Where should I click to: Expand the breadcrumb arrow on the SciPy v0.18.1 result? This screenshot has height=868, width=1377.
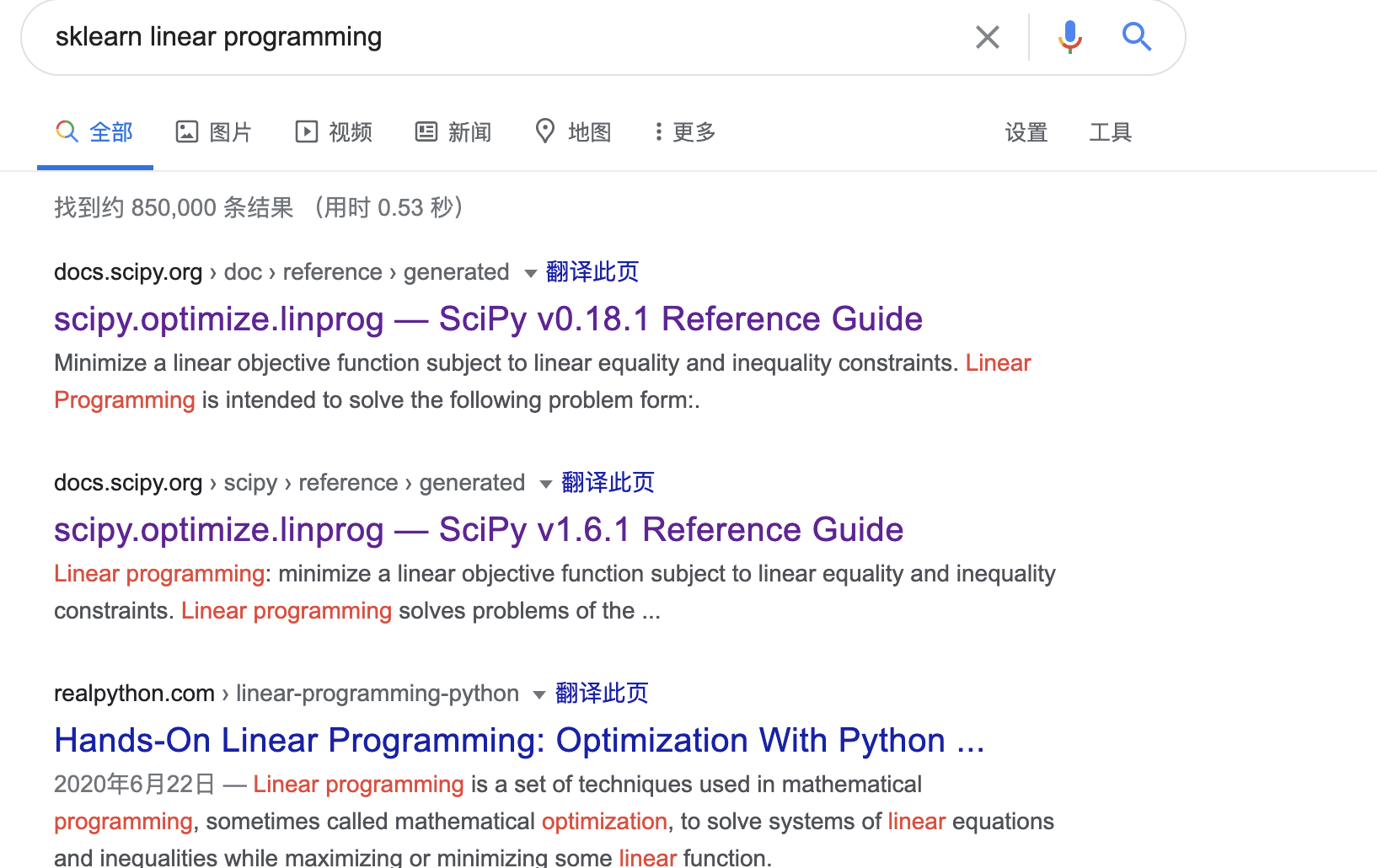click(x=531, y=273)
